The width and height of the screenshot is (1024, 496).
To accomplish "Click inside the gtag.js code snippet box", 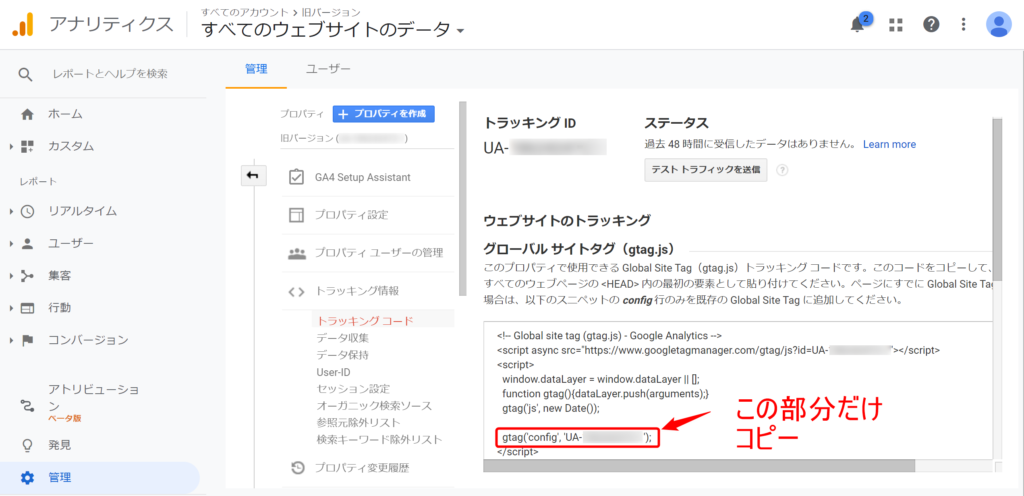I will 738,390.
